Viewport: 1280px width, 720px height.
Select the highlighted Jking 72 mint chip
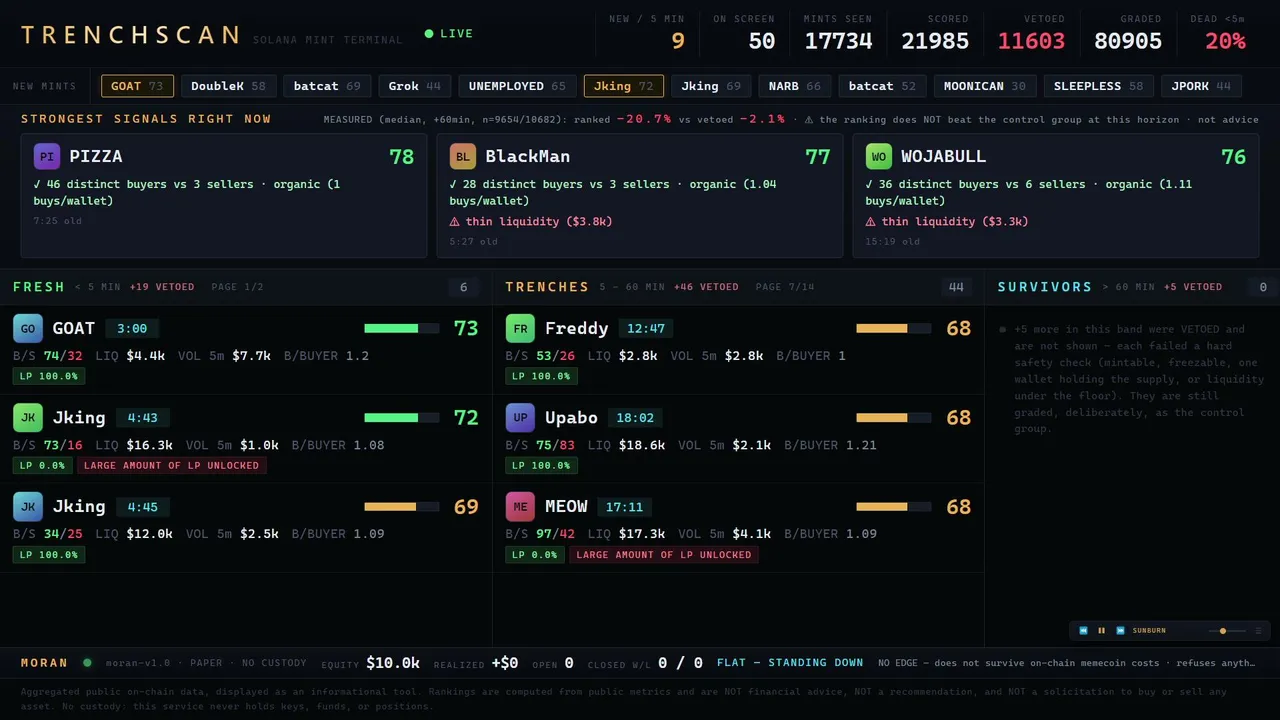tap(623, 86)
